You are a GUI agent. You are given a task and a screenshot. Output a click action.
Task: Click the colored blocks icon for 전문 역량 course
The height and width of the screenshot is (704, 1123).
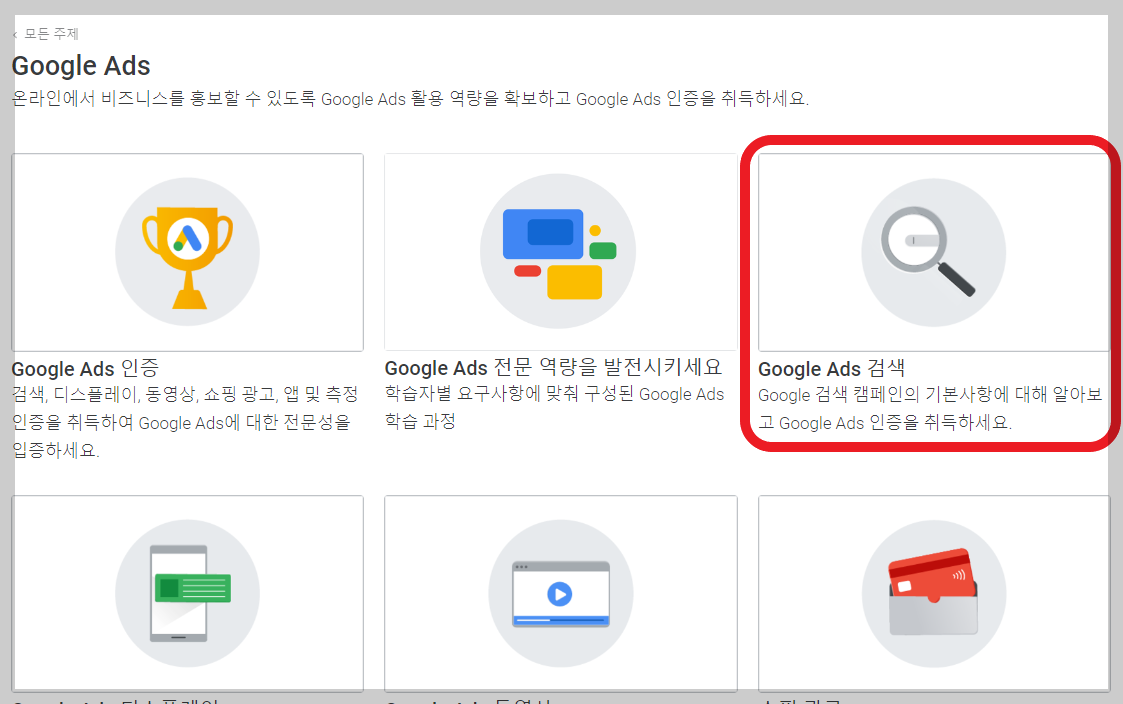[x=559, y=251]
